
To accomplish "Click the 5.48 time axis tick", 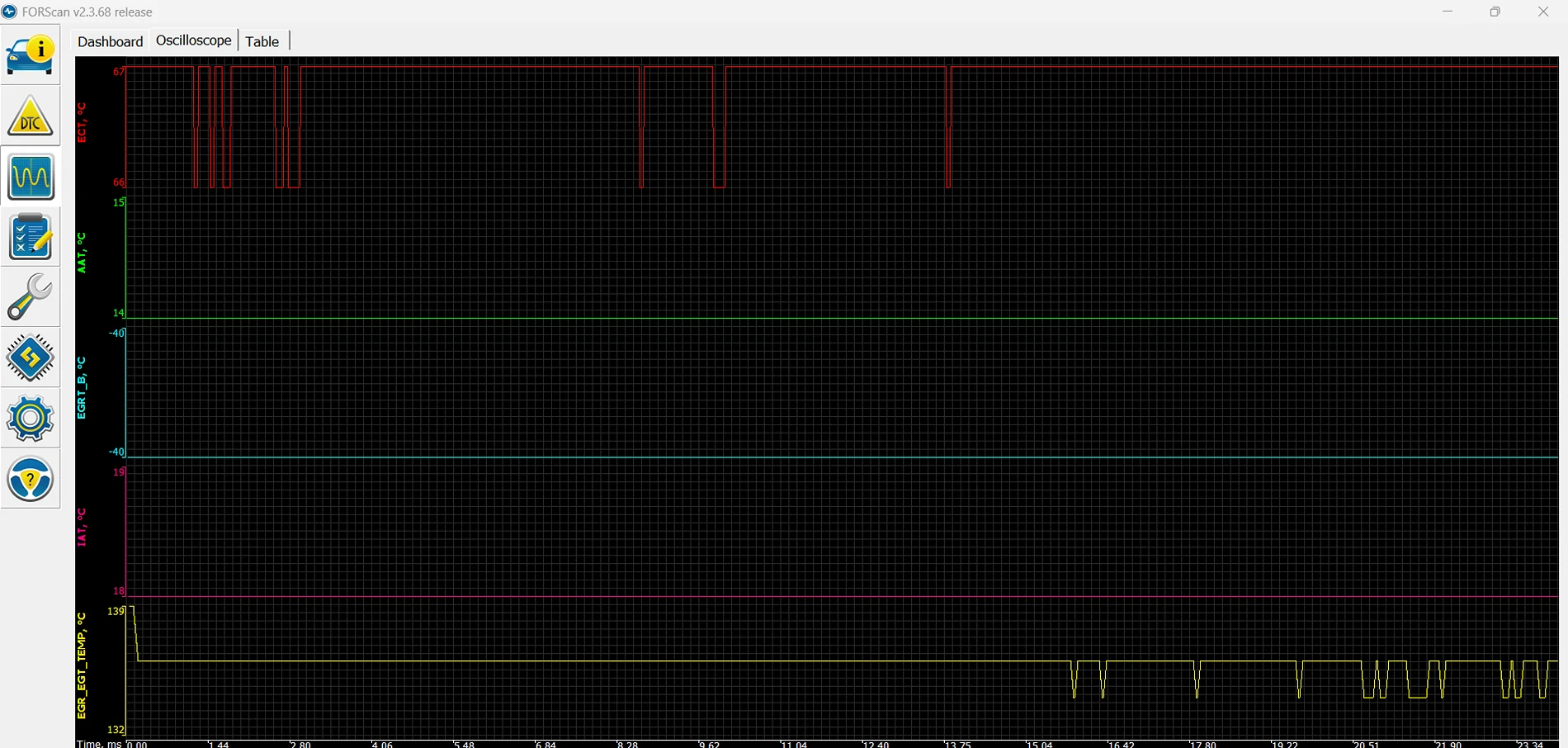I will (465, 744).
